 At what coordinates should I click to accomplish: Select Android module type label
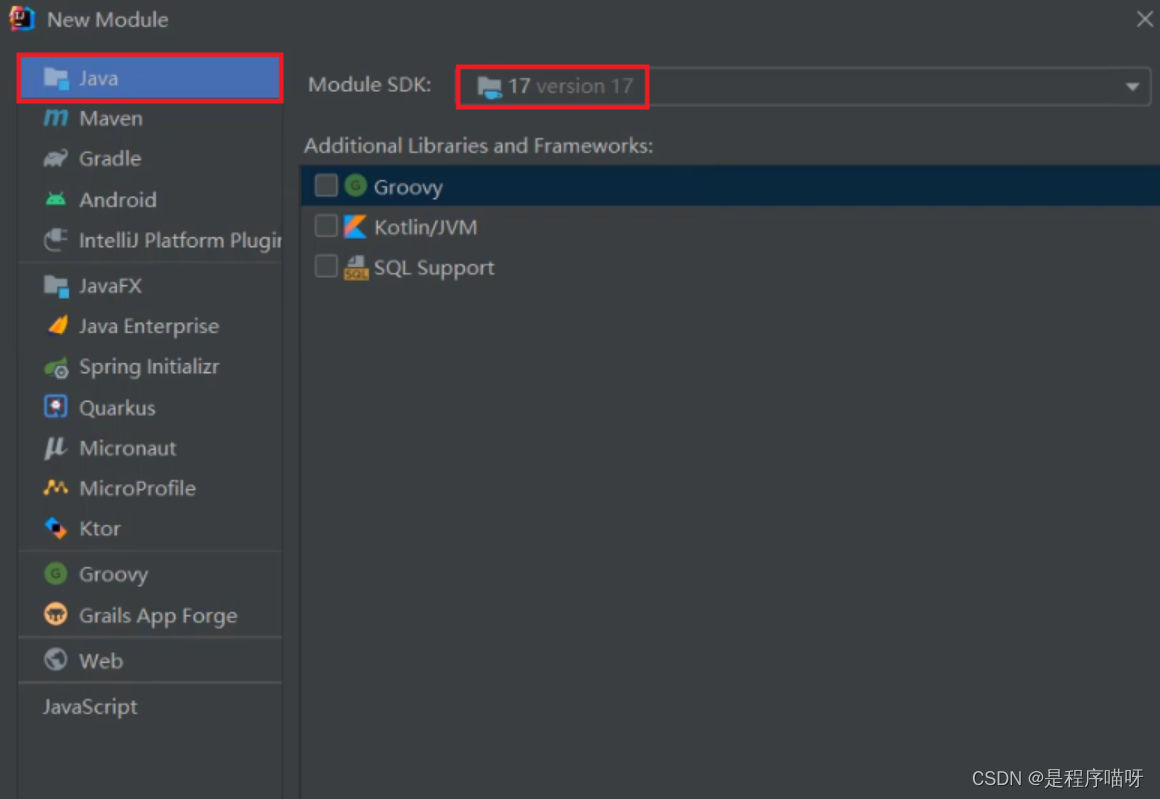tap(118, 200)
